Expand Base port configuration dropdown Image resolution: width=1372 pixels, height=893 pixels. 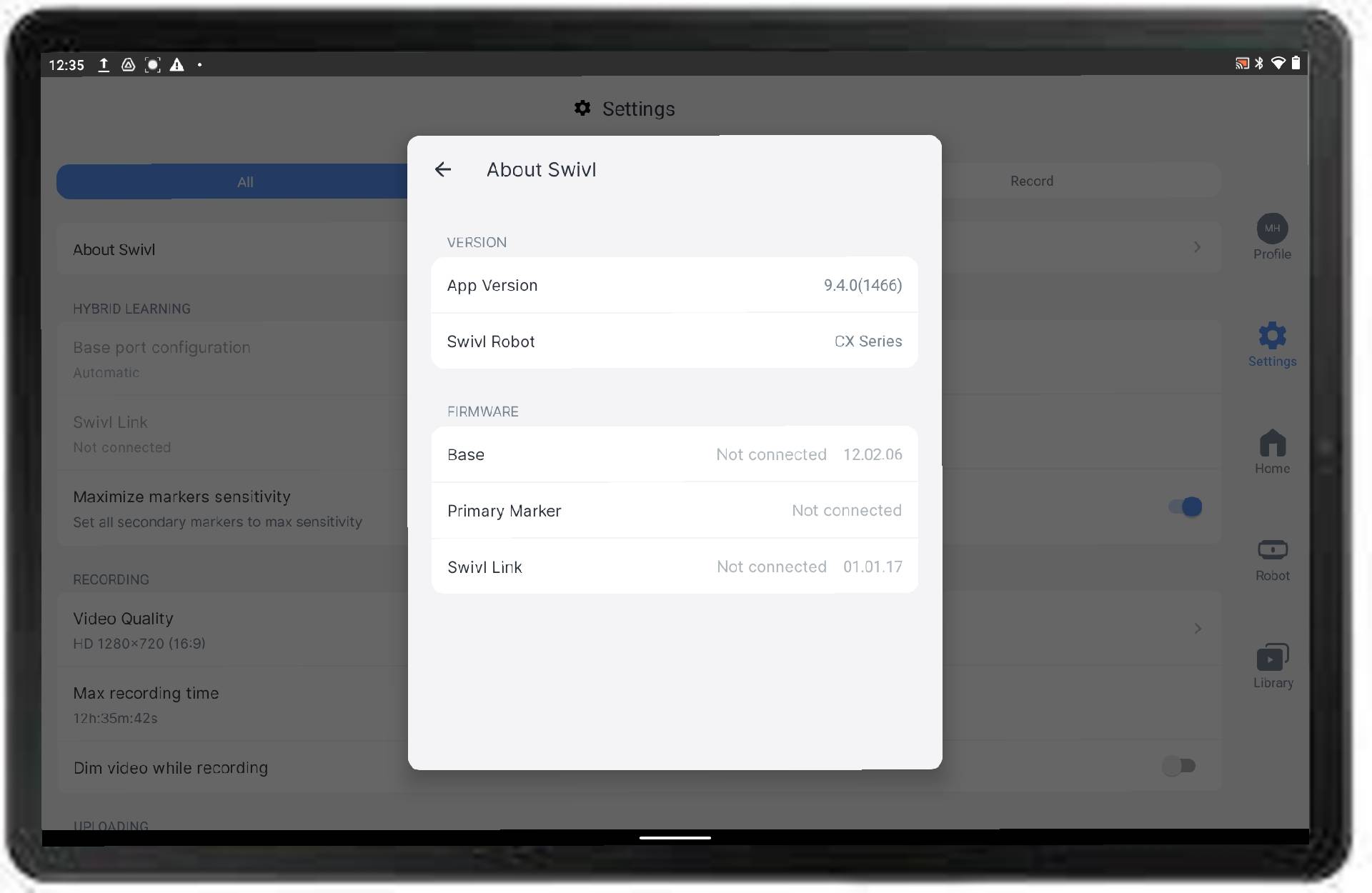[x=161, y=357]
